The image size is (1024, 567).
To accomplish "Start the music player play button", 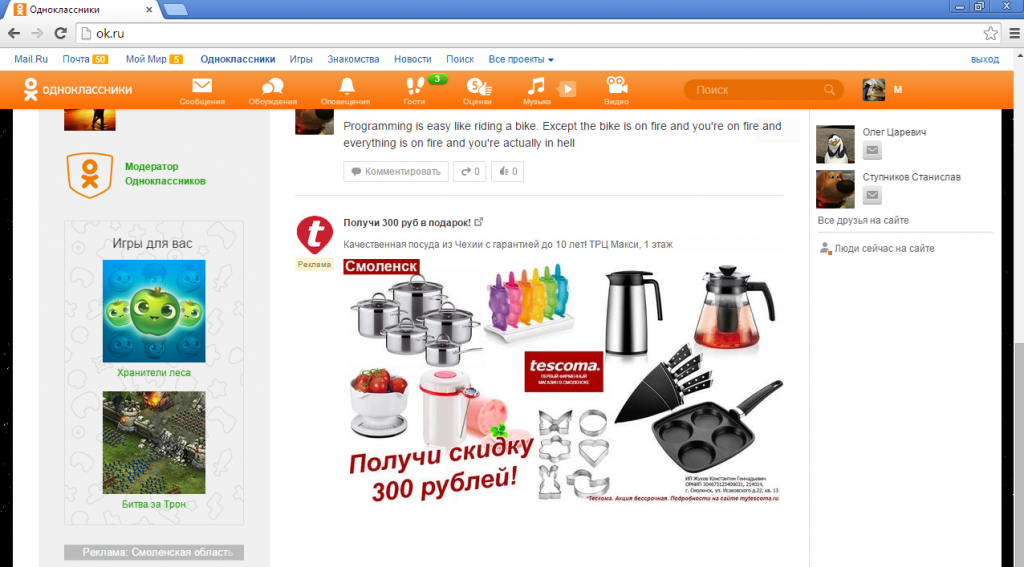I will [x=567, y=89].
